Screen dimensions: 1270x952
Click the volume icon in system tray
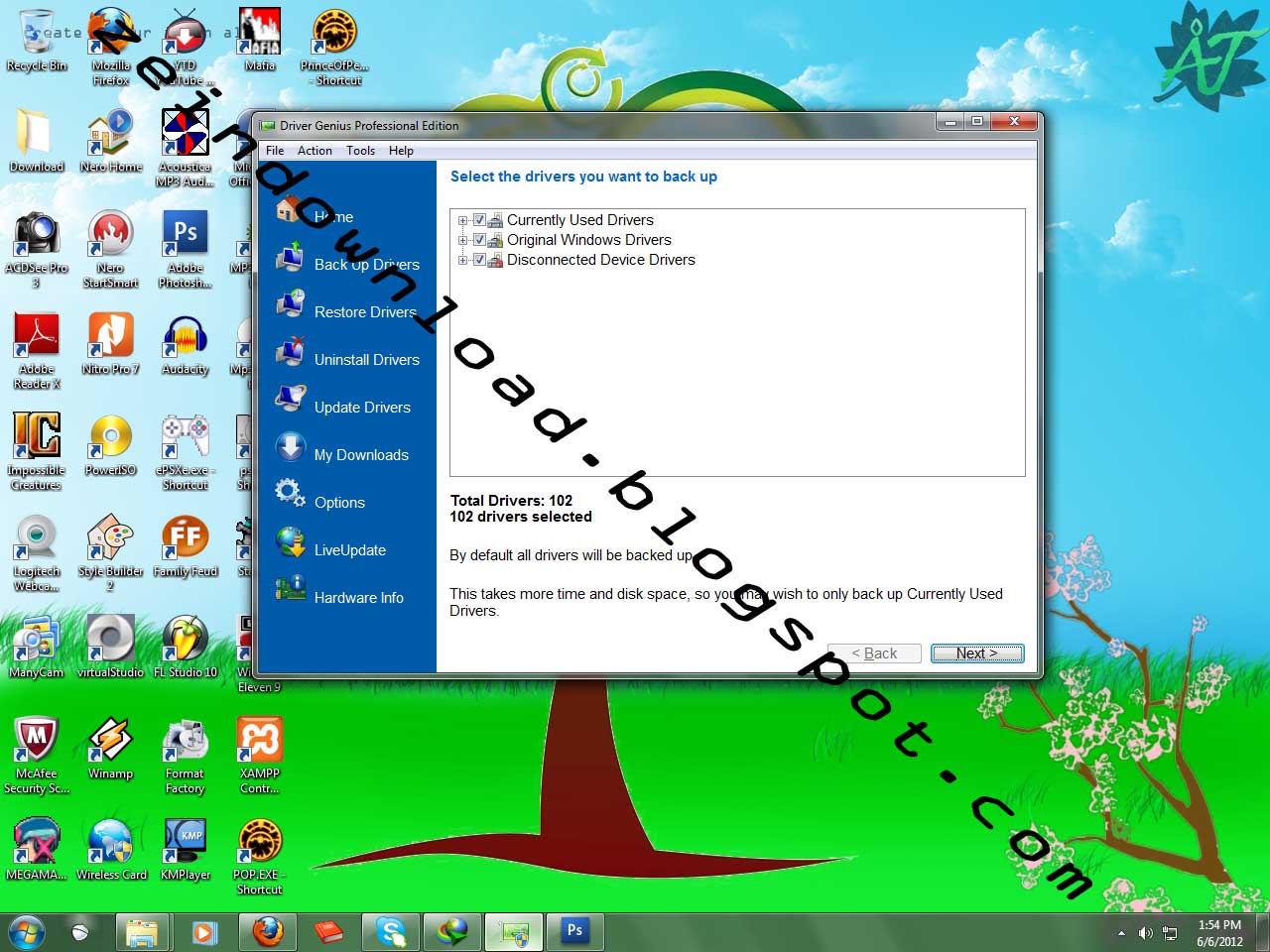pyautogui.click(x=1146, y=933)
